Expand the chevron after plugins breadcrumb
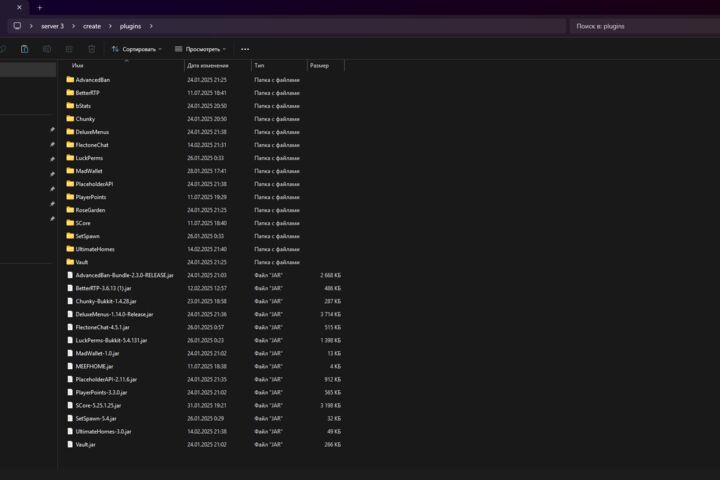The image size is (720, 480). click(151, 26)
